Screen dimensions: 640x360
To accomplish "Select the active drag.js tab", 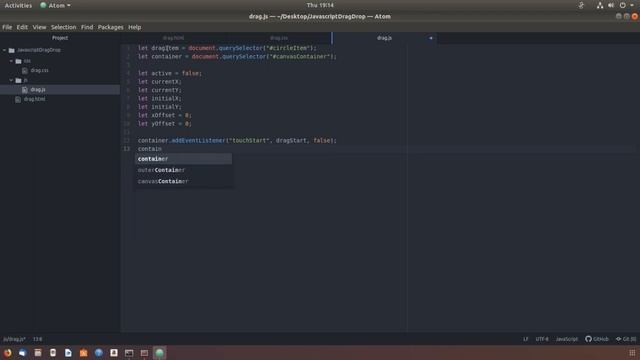I will [x=384, y=38].
